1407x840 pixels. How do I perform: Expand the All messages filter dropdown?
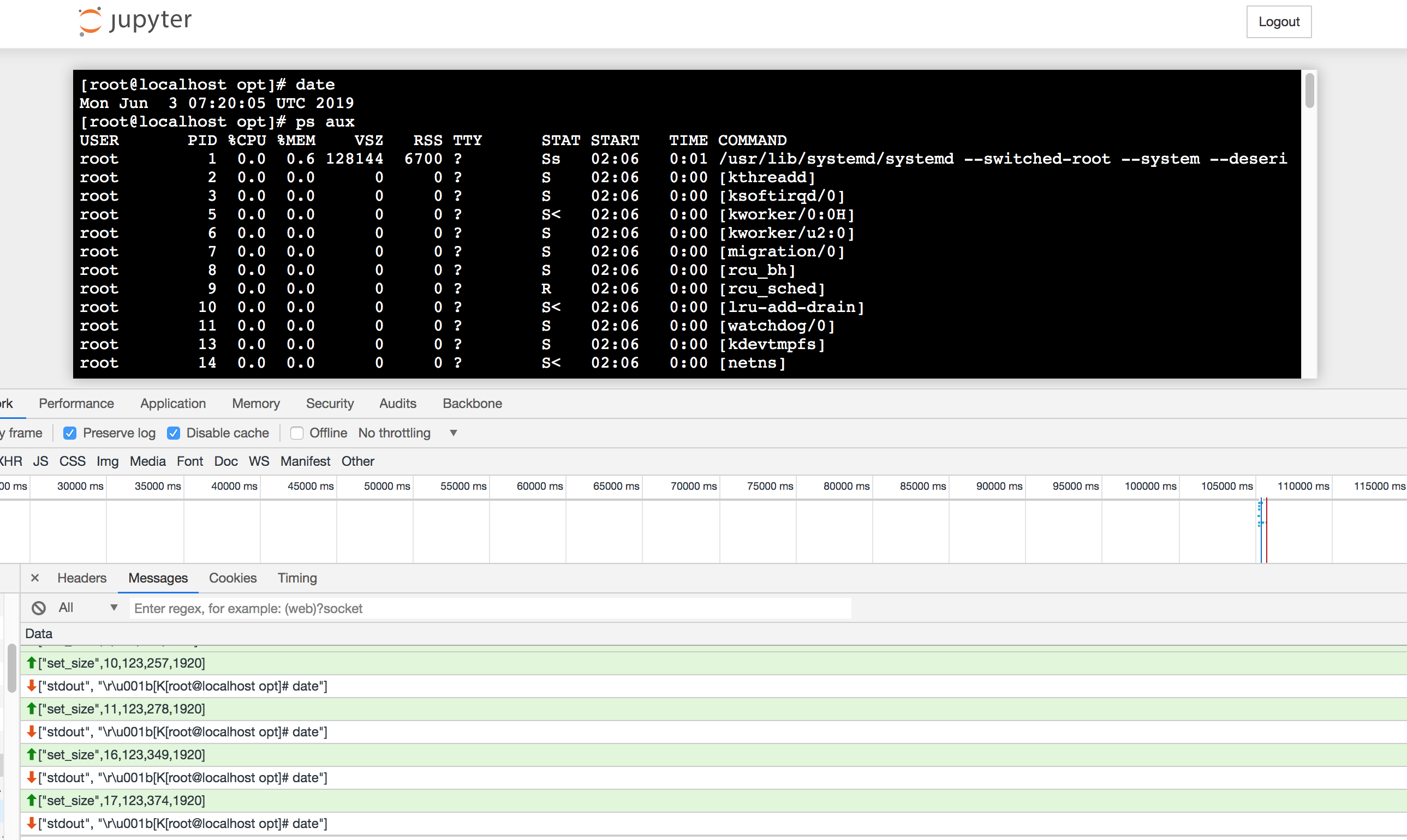click(113, 608)
